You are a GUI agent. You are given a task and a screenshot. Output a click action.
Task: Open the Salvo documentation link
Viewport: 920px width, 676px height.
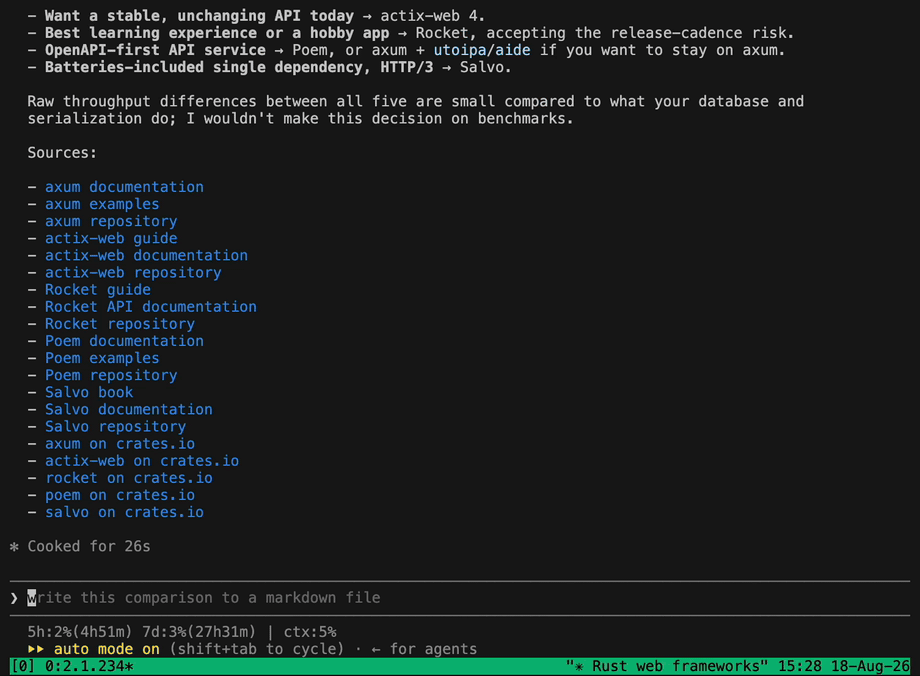(128, 410)
